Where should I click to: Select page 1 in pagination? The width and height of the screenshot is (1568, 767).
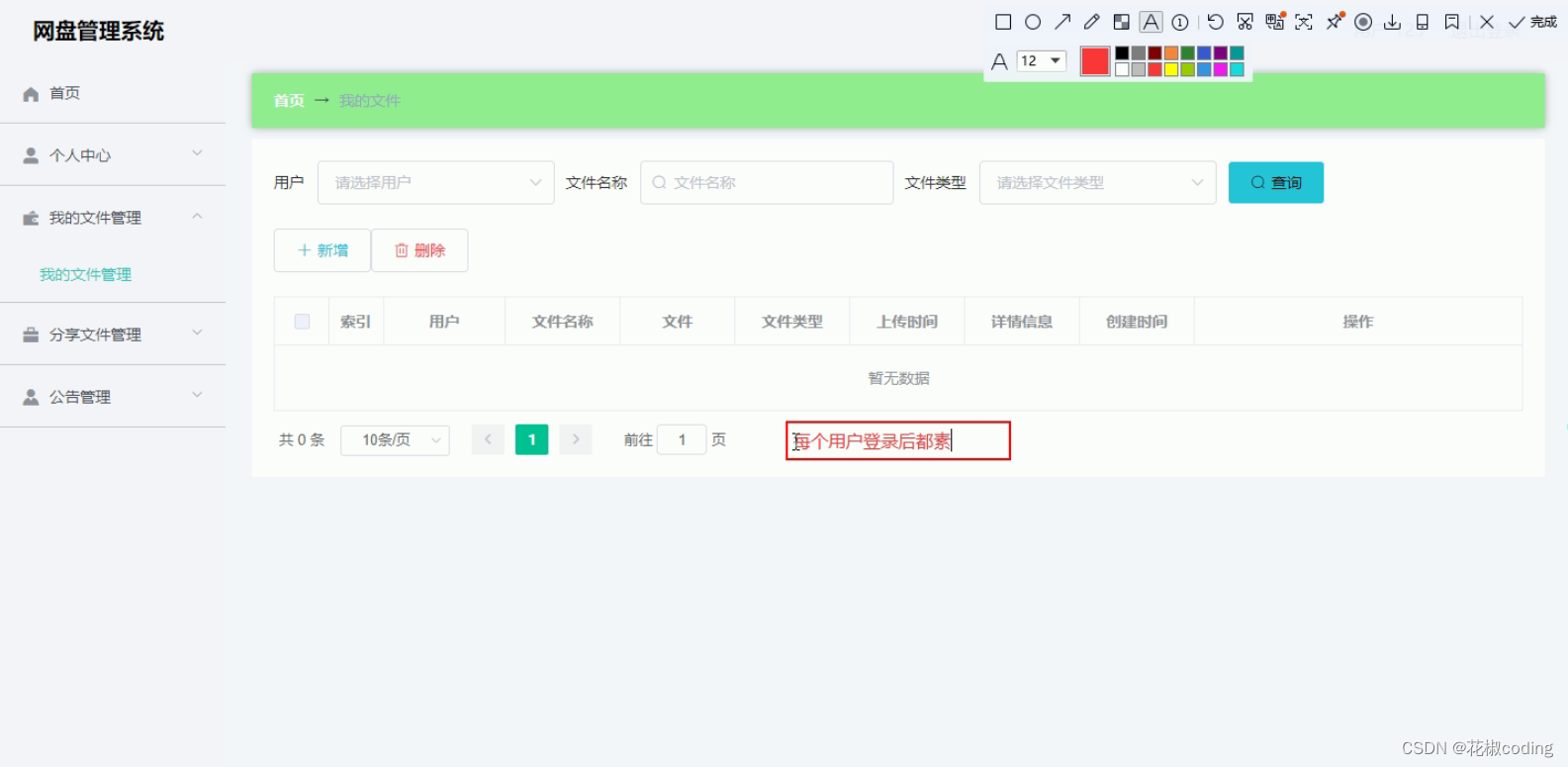coord(532,439)
